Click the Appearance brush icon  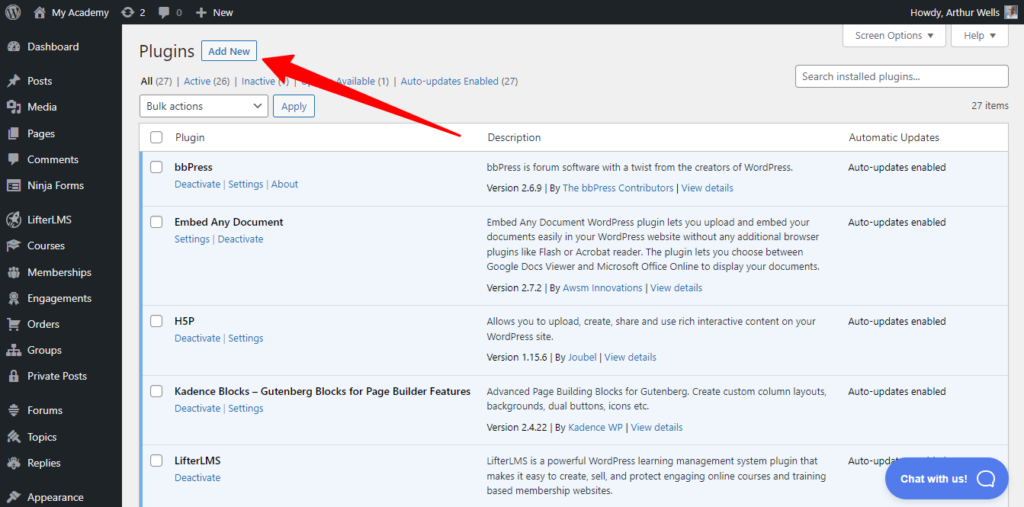point(14,497)
